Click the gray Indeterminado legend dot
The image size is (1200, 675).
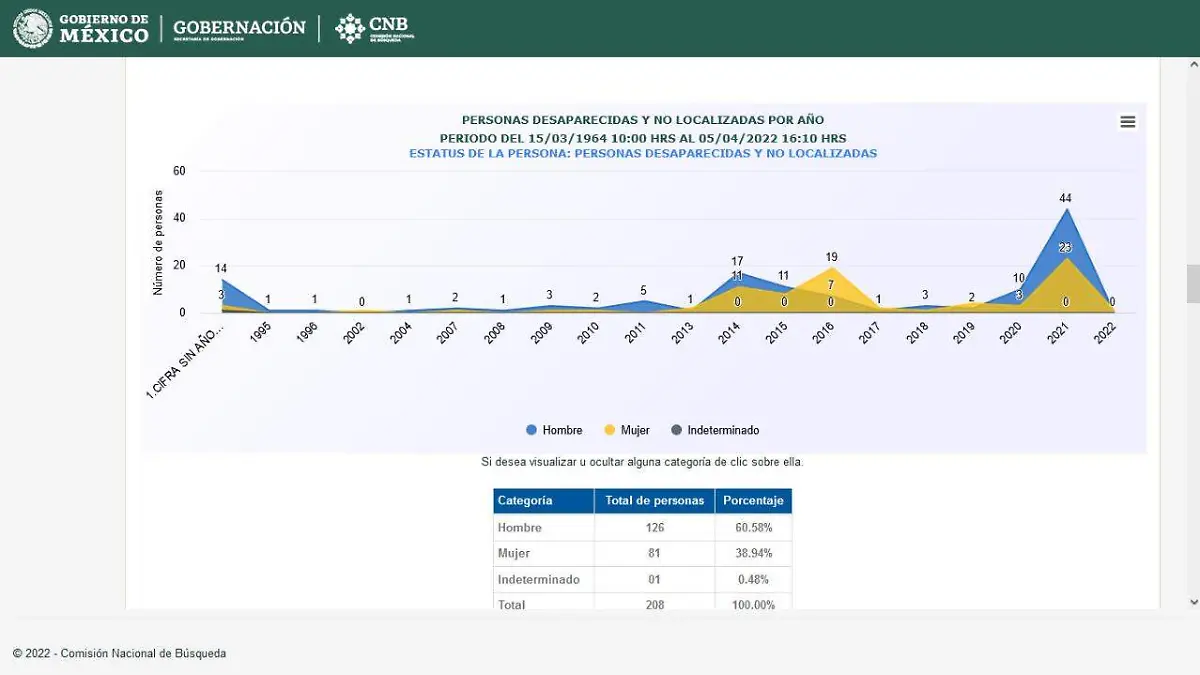click(x=676, y=430)
